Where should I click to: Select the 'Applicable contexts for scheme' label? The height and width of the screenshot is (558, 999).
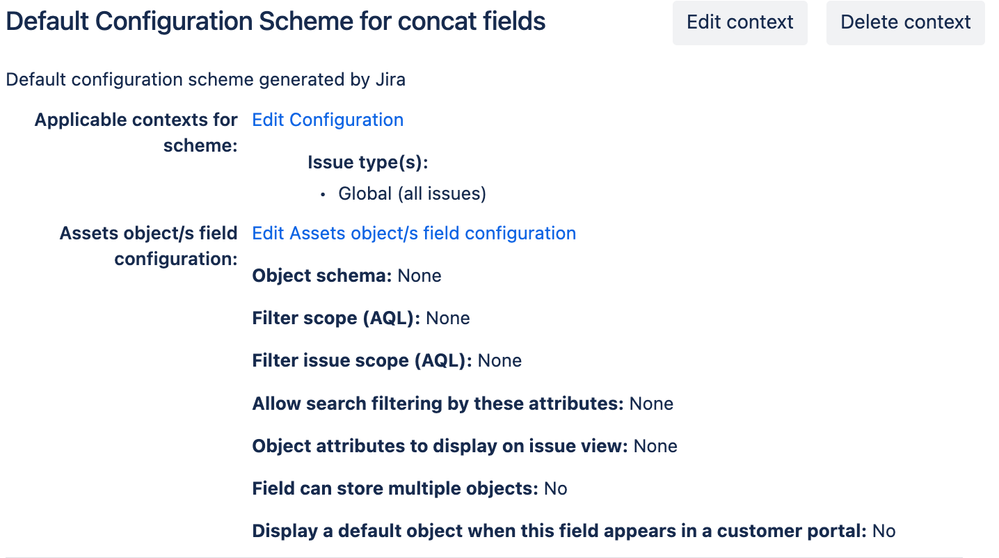click(136, 132)
